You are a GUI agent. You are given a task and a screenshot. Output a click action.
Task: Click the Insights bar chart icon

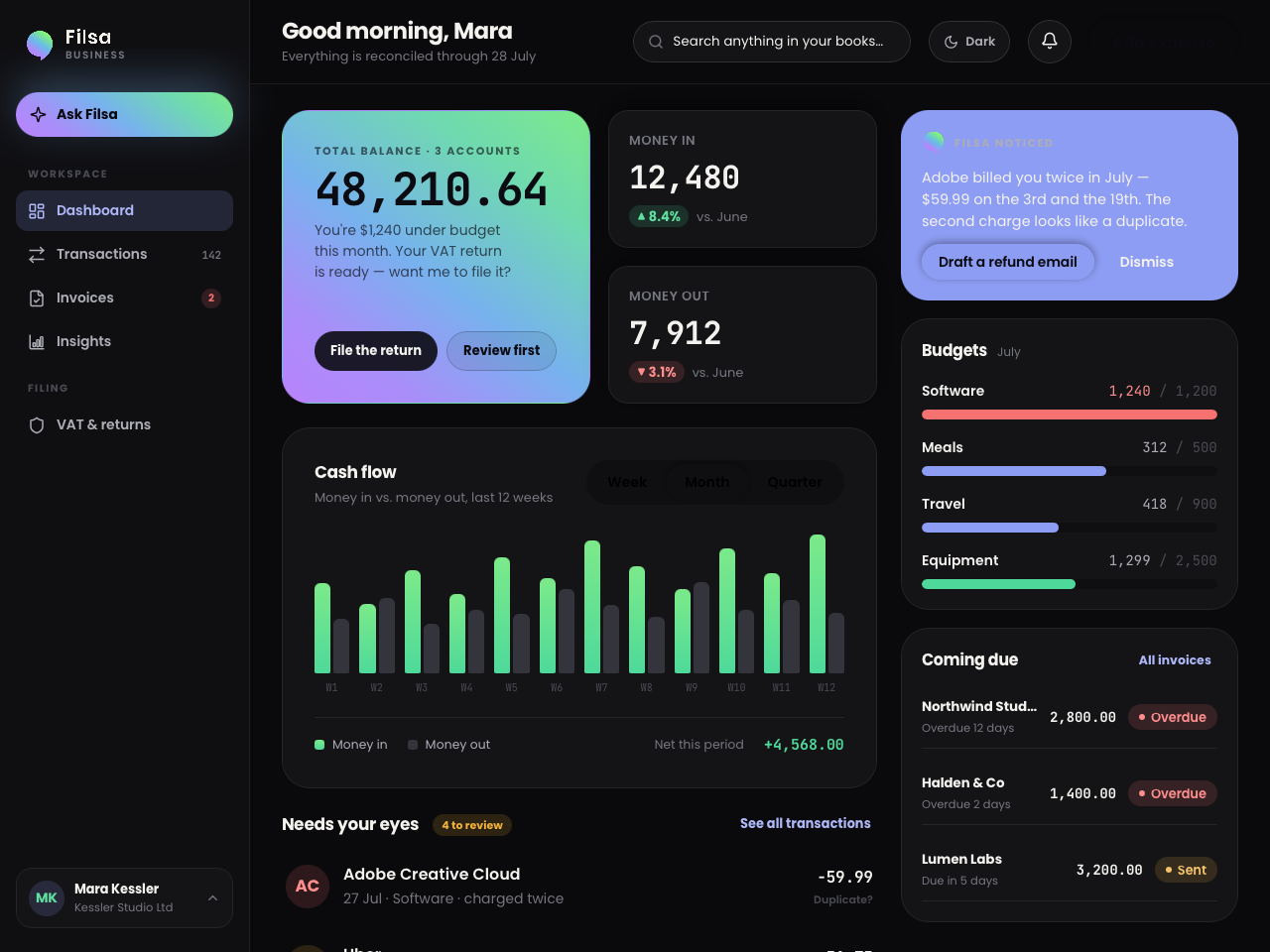37,342
